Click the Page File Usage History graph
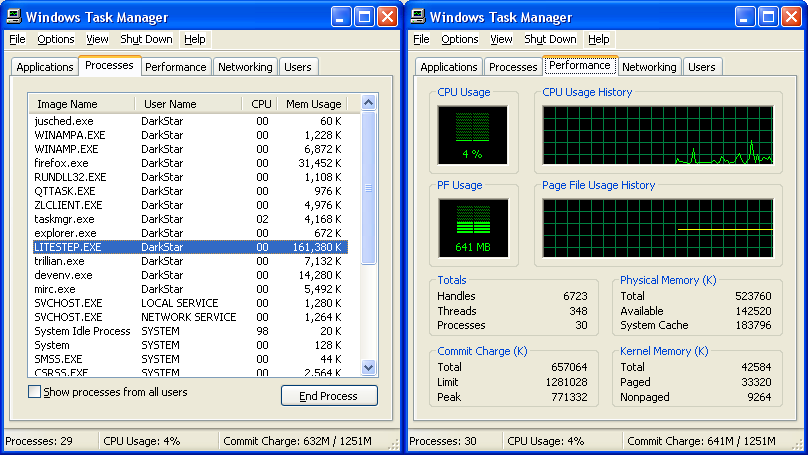This screenshot has height=455, width=808. (658, 228)
